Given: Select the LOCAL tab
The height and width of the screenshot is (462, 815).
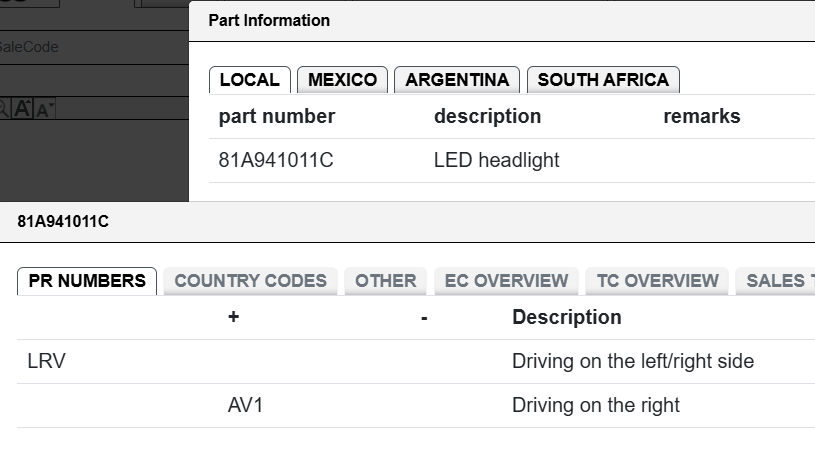Looking at the screenshot, I should [249, 80].
